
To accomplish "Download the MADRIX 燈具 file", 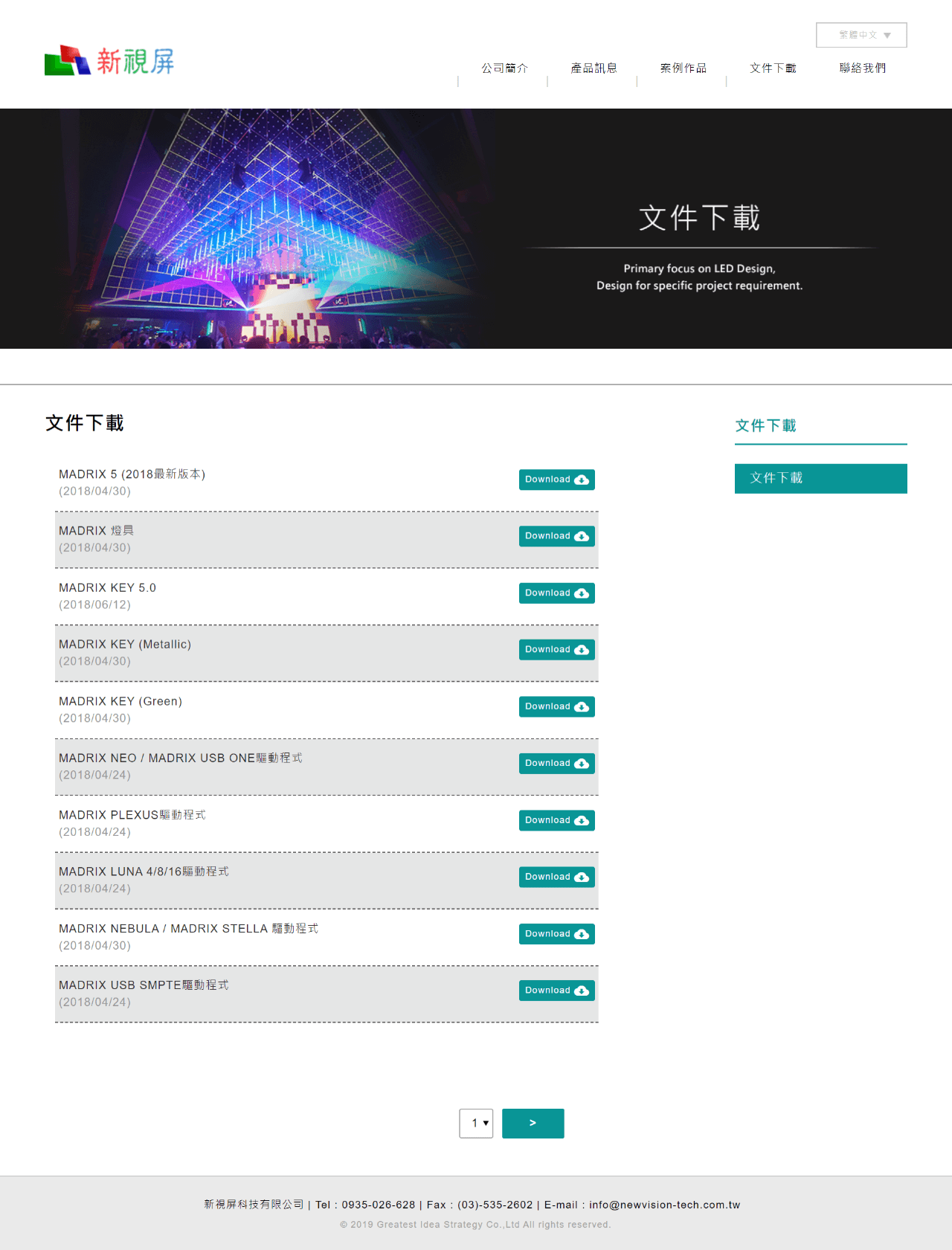I will point(557,536).
